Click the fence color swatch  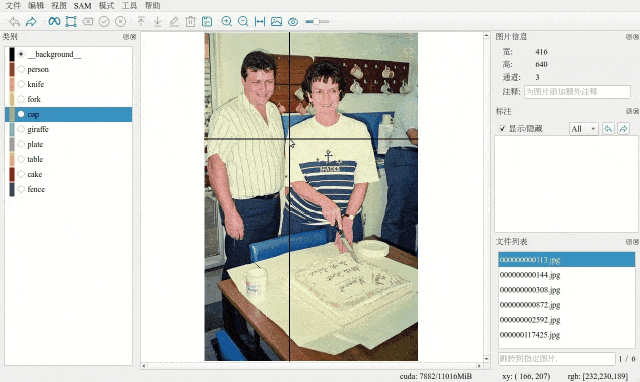point(12,189)
